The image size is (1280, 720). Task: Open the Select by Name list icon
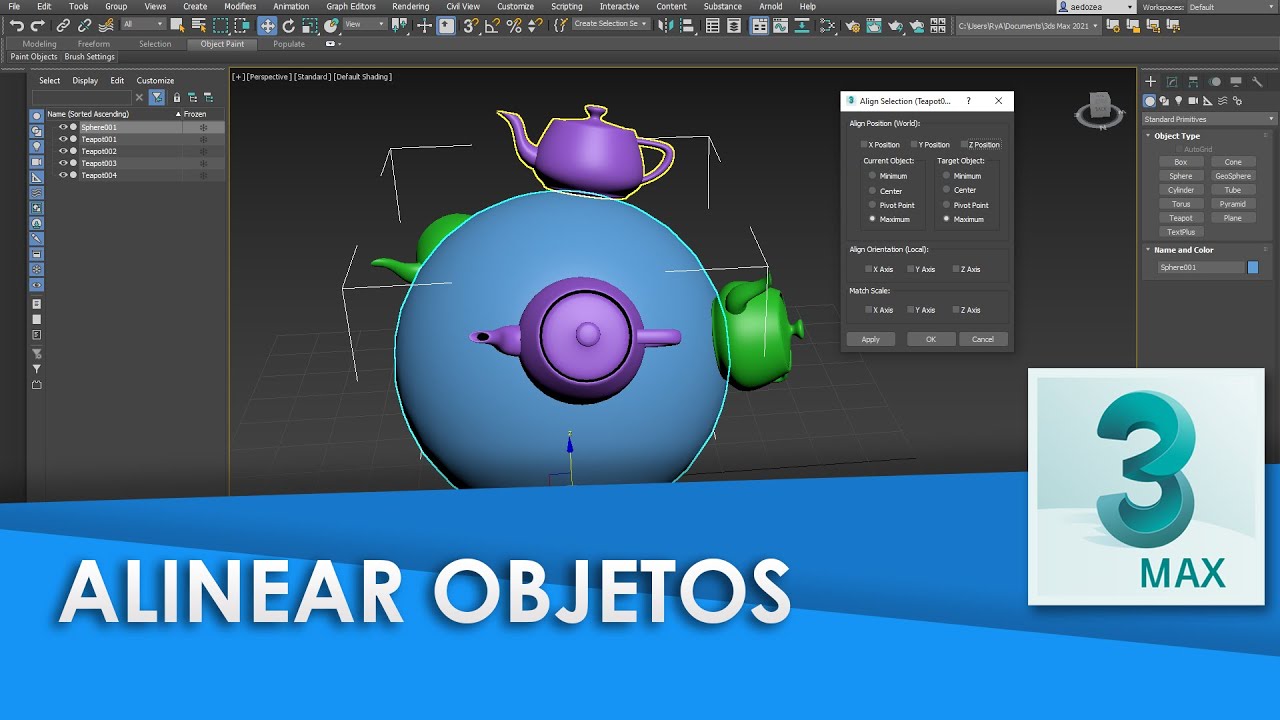click(x=199, y=25)
